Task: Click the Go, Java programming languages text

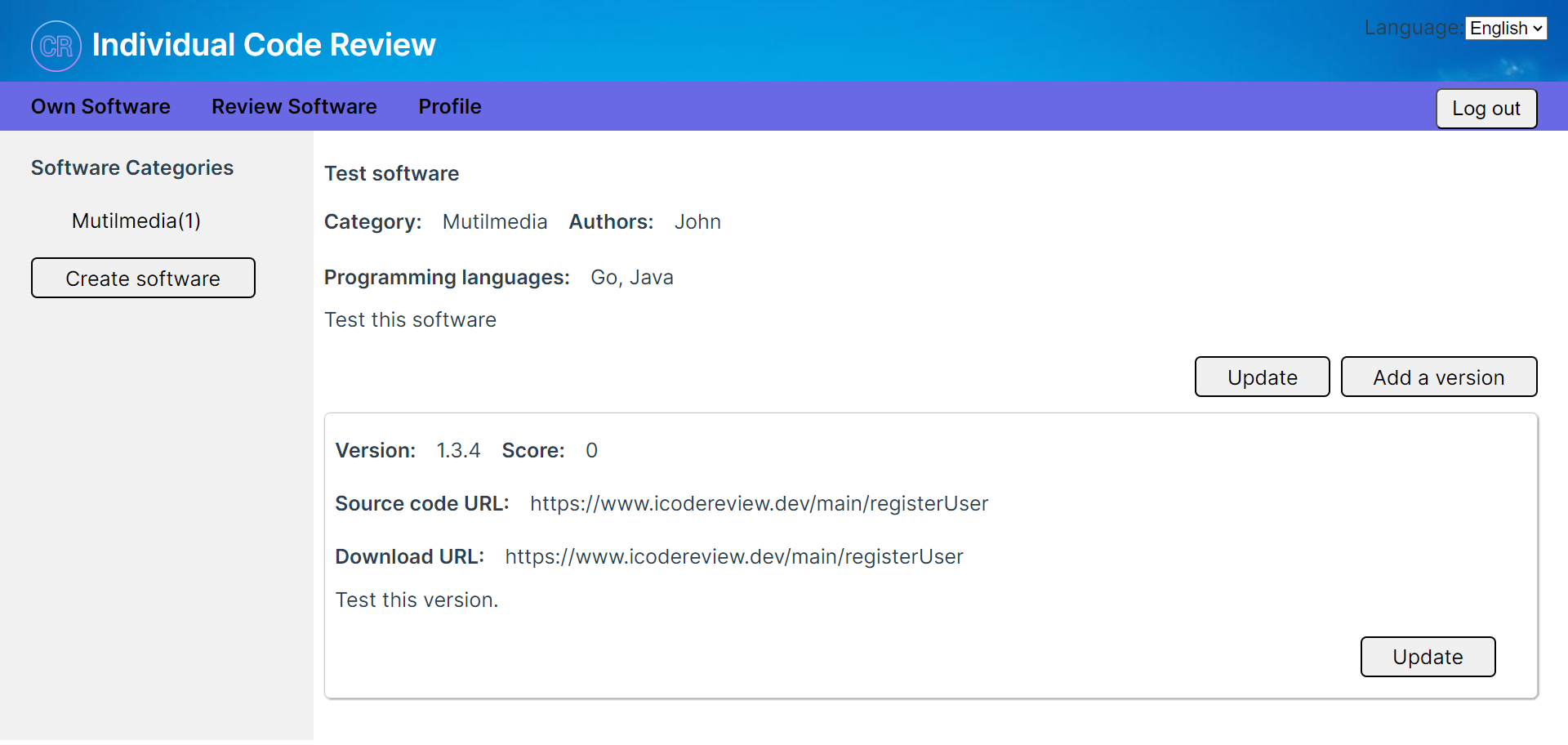Action: [x=631, y=278]
